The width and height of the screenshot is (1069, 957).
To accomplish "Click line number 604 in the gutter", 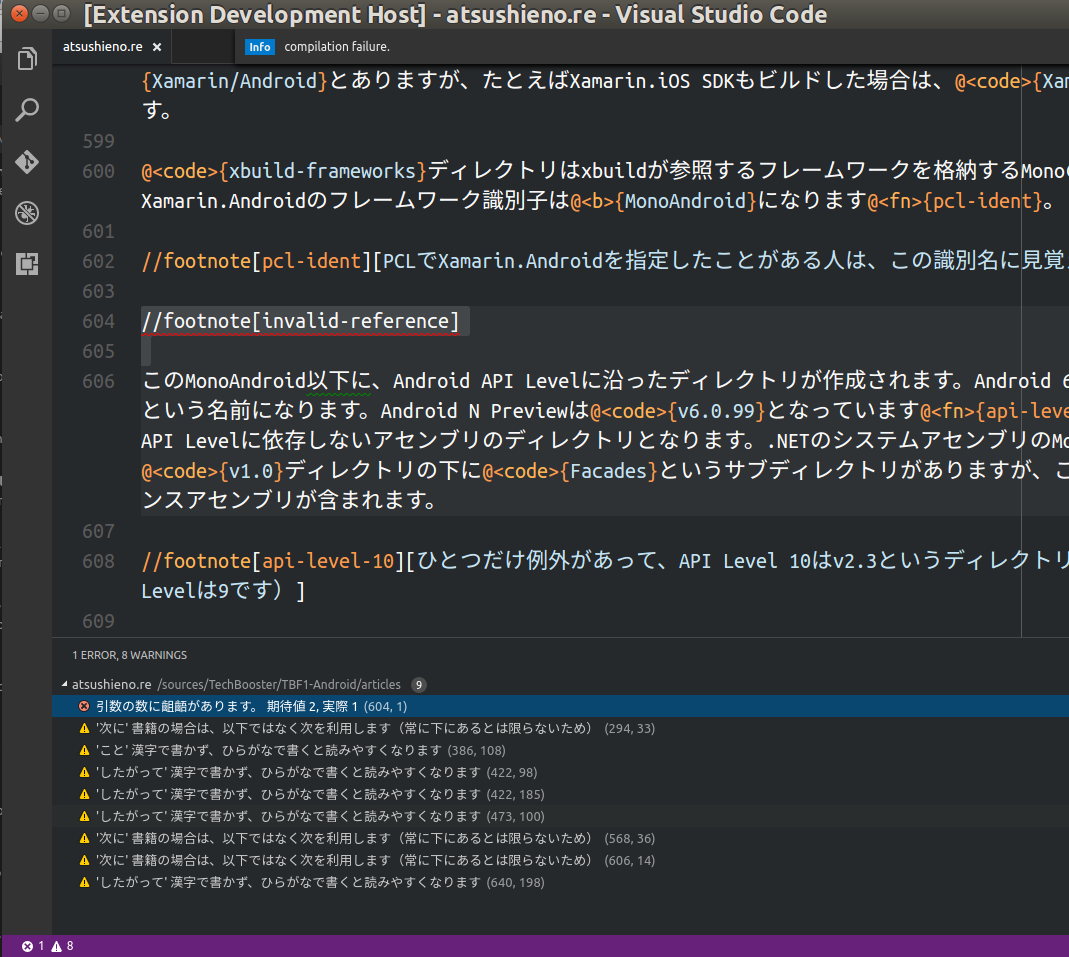I will pyautogui.click(x=98, y=321).
